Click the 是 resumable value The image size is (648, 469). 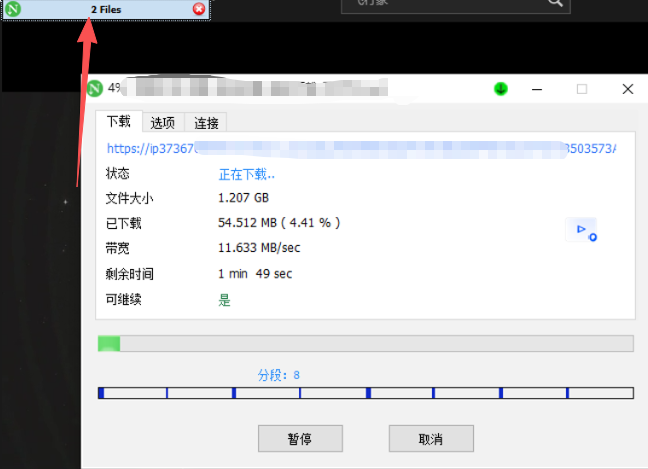pos(224,300)
